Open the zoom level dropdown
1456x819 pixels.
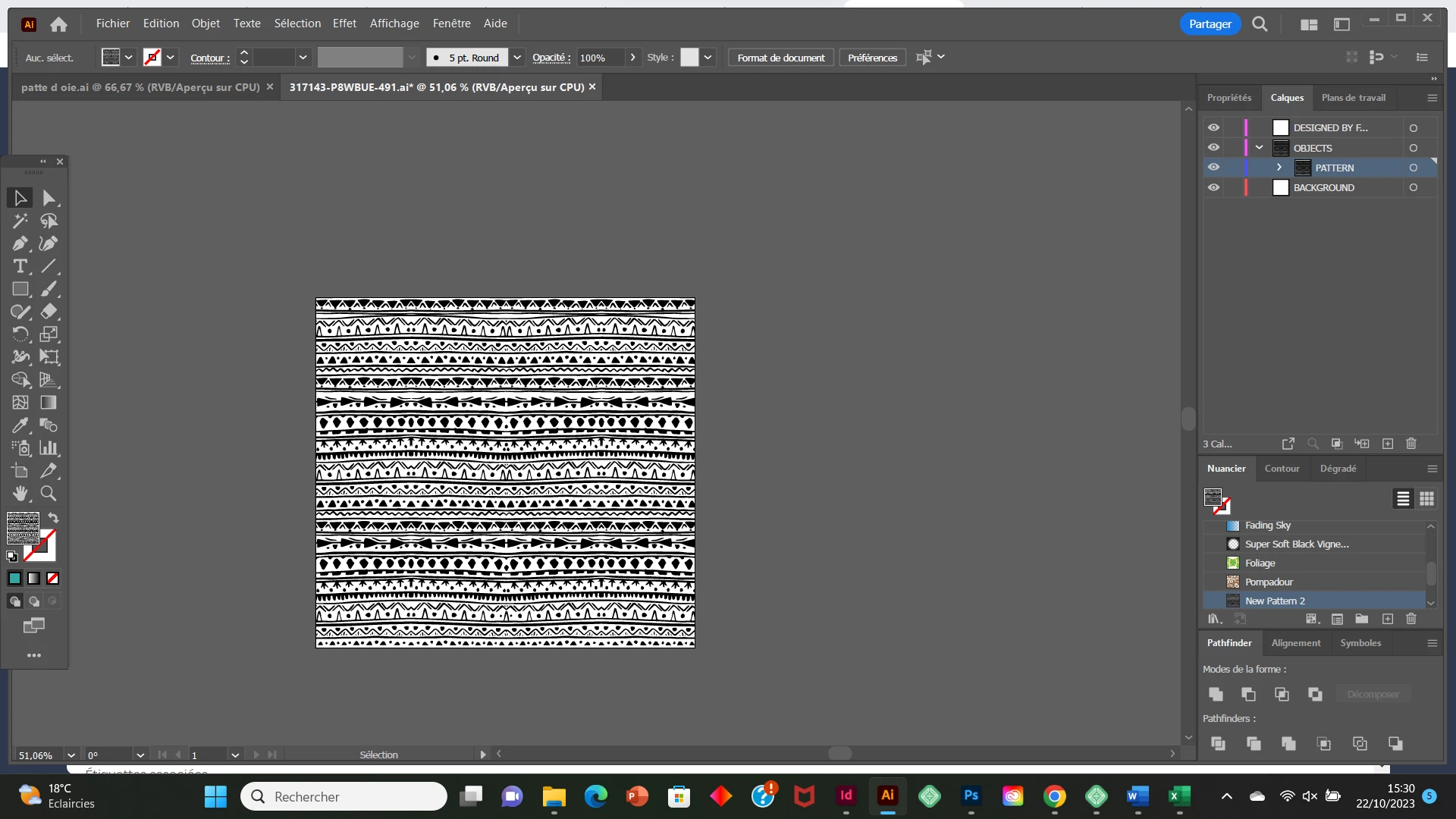(71, 755)
